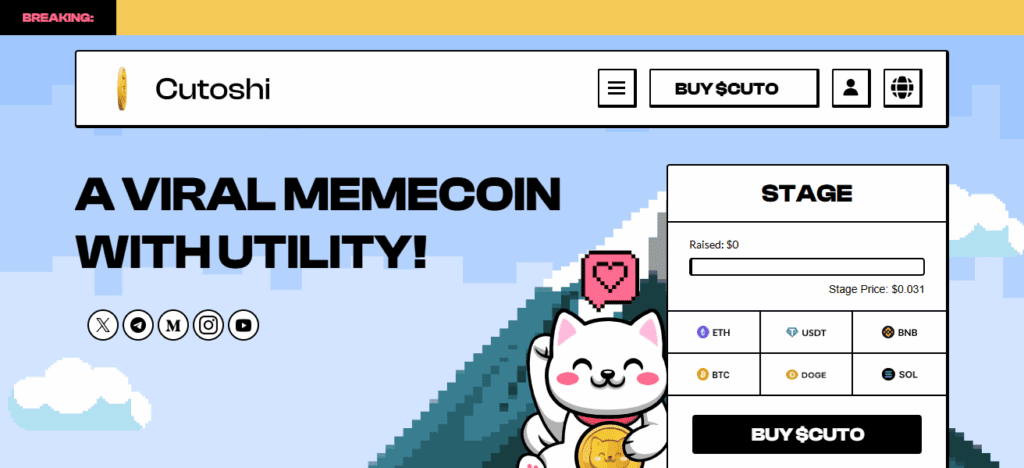Open the Telegram social link

[x=138, y=325]
